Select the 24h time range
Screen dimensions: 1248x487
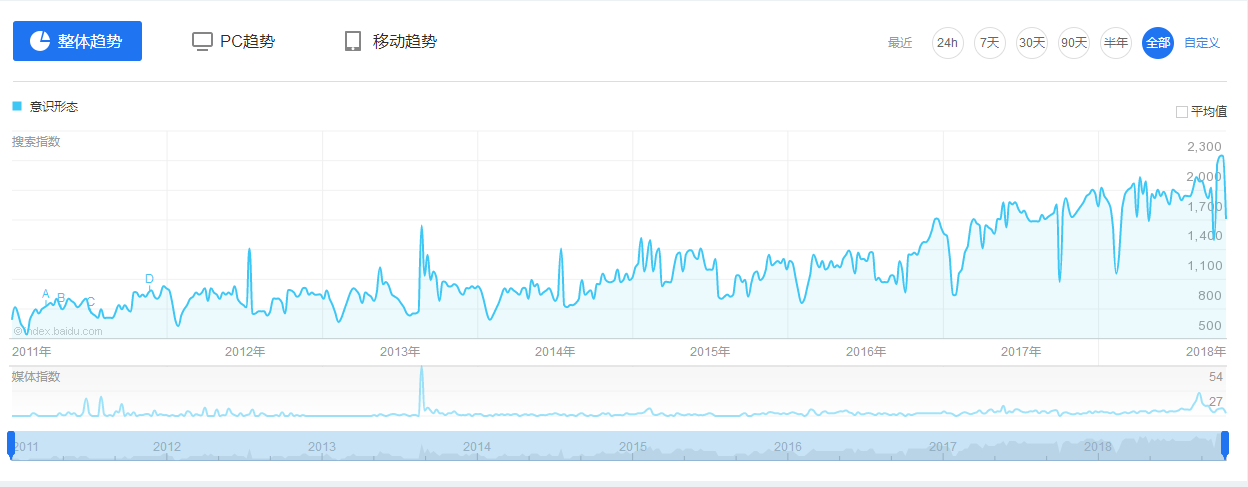947,43
